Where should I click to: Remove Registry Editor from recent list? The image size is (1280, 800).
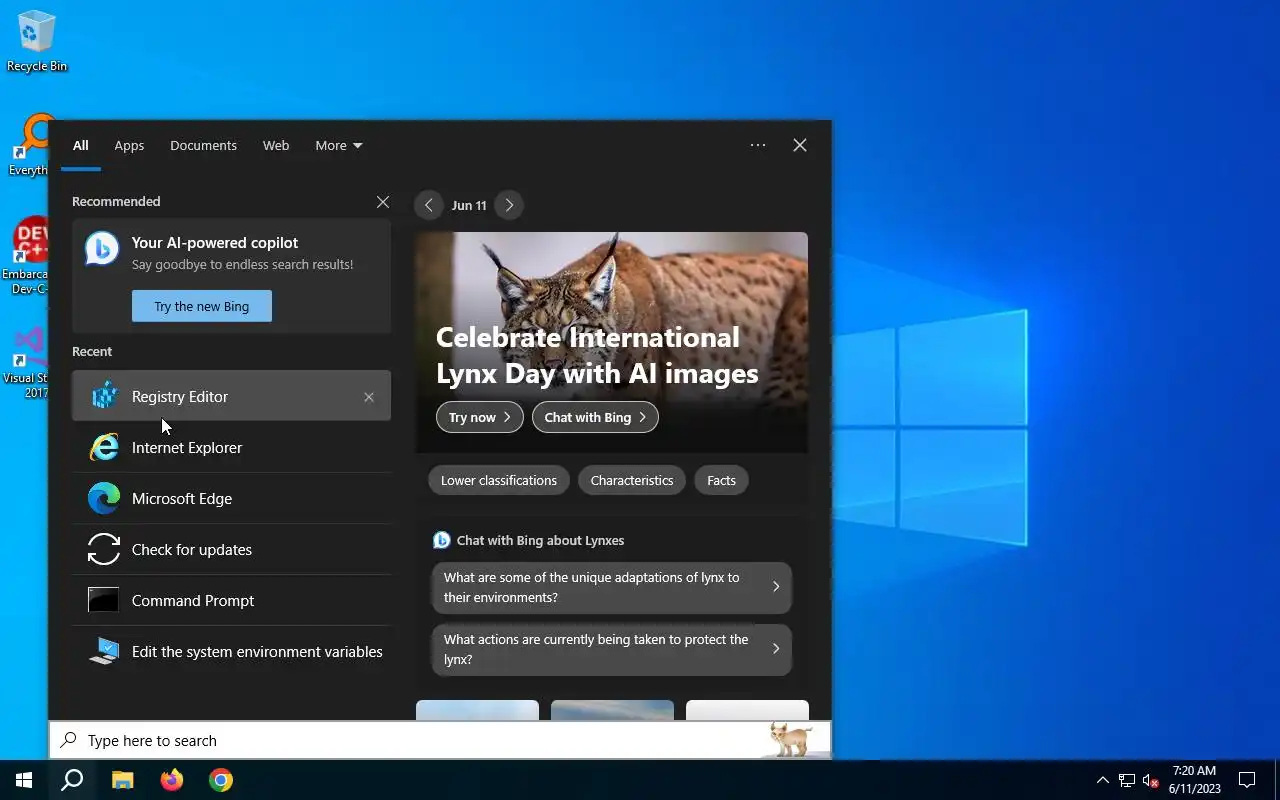click(369, 397)
